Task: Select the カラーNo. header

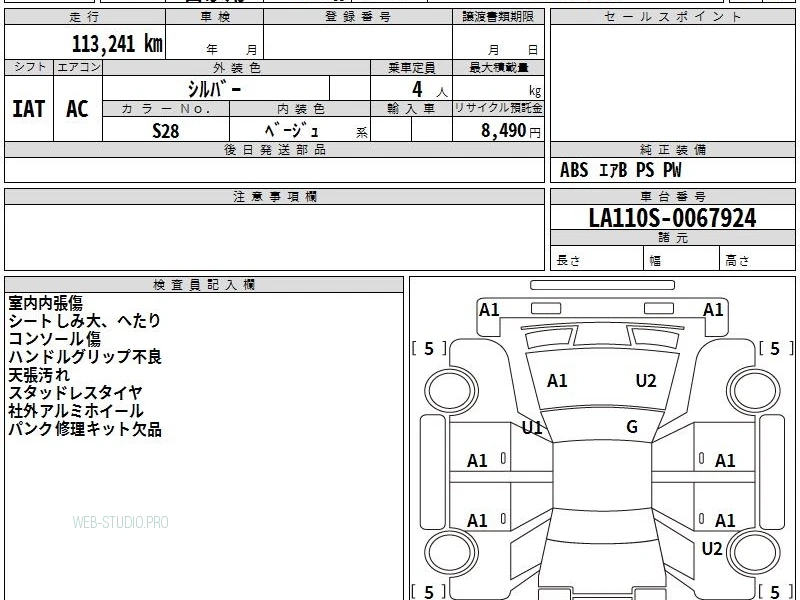Action: pos(166,109)
